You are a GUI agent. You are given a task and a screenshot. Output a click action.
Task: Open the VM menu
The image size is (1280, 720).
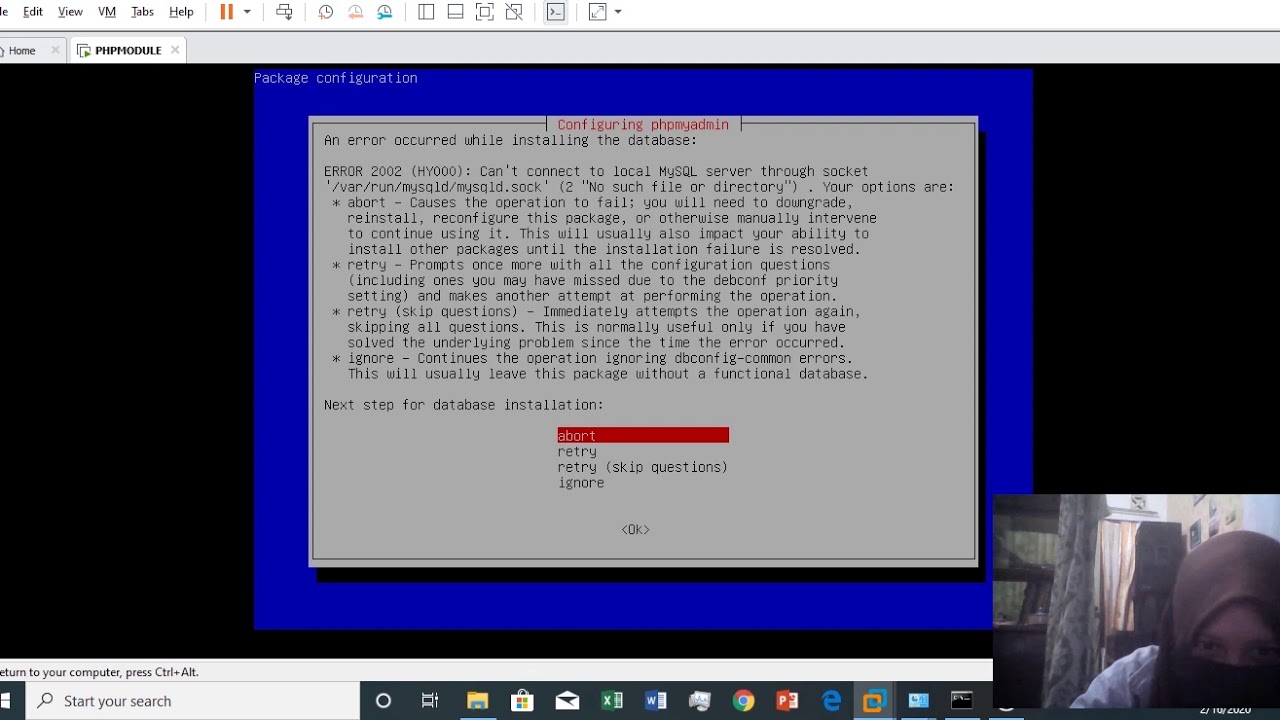(107, 12)
